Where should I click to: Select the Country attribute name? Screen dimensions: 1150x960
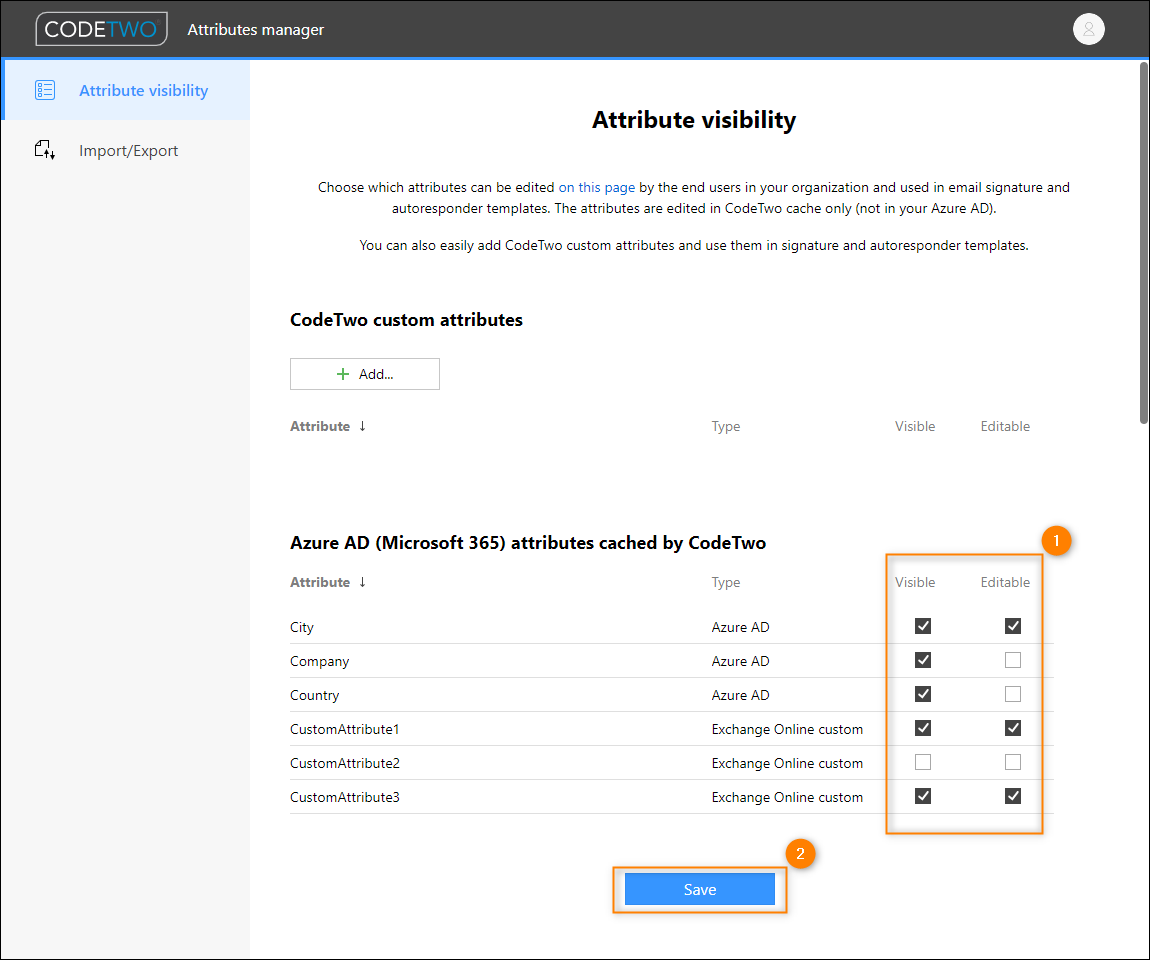coord(314,695)
